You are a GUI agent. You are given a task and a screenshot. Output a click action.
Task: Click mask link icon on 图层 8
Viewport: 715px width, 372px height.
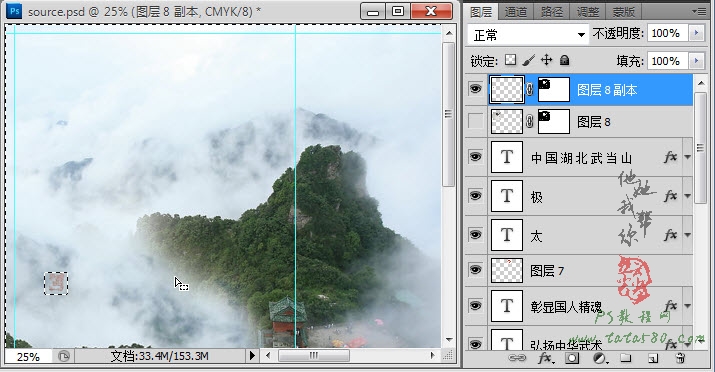point(529,121)
